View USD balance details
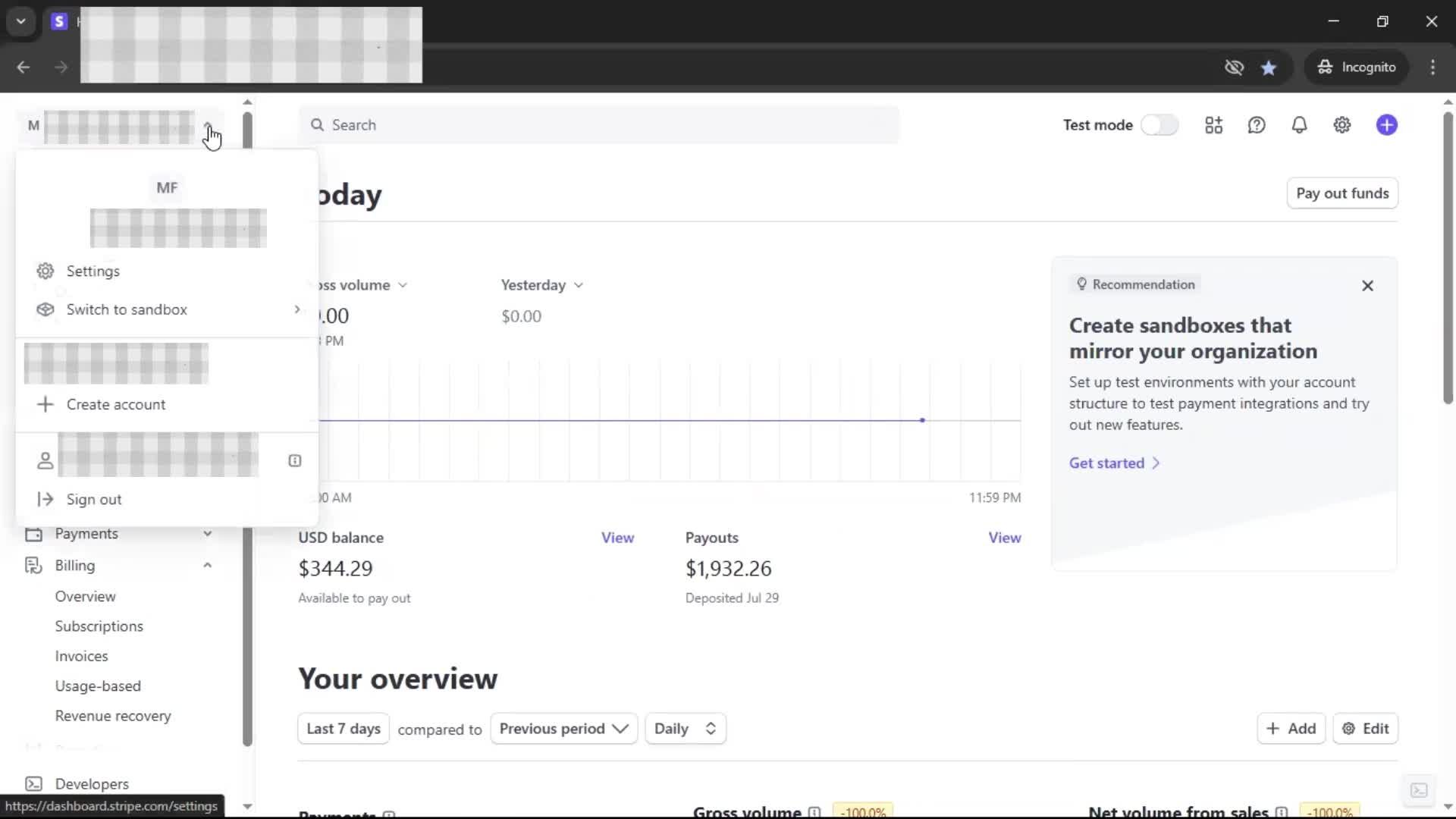The width and height of the screenshot is (1456, 819). coord(617,538)
